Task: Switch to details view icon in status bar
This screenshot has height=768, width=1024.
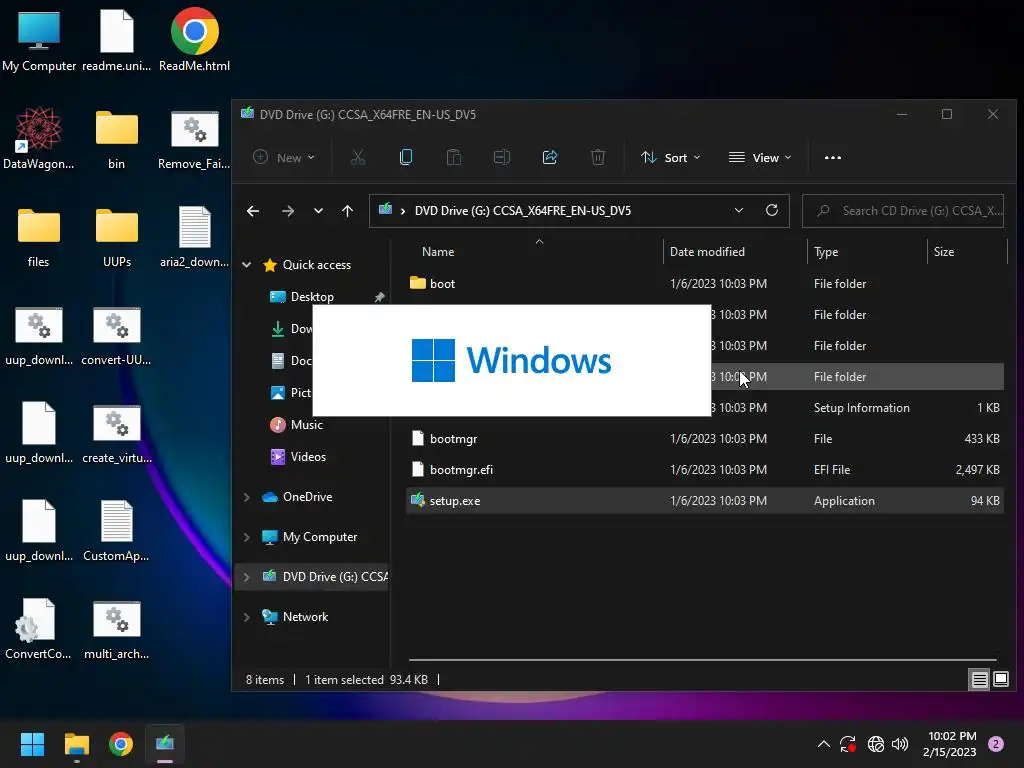Action: pos(980,680)
